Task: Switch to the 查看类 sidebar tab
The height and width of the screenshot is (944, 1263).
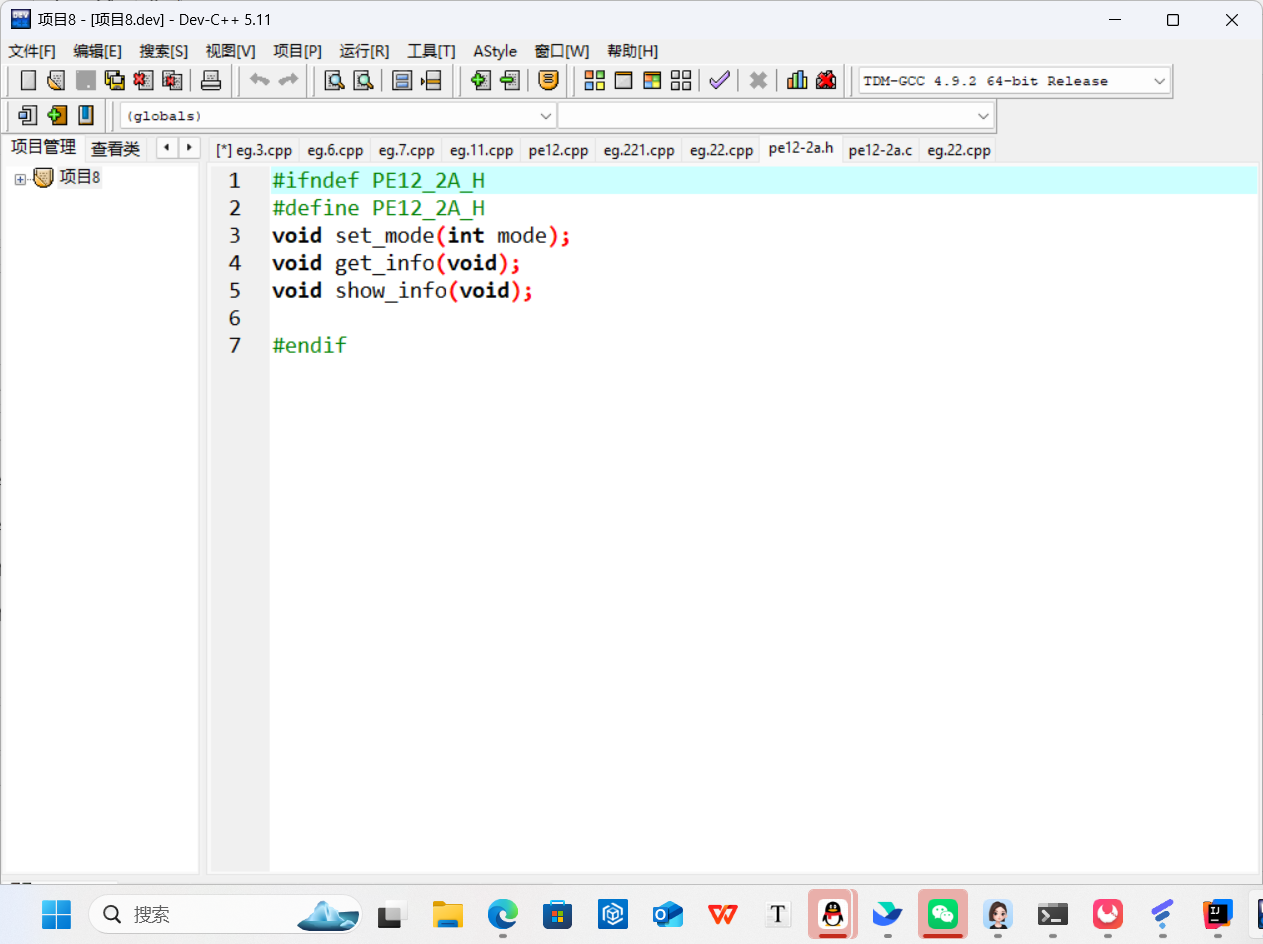Action: pos(115,149)
